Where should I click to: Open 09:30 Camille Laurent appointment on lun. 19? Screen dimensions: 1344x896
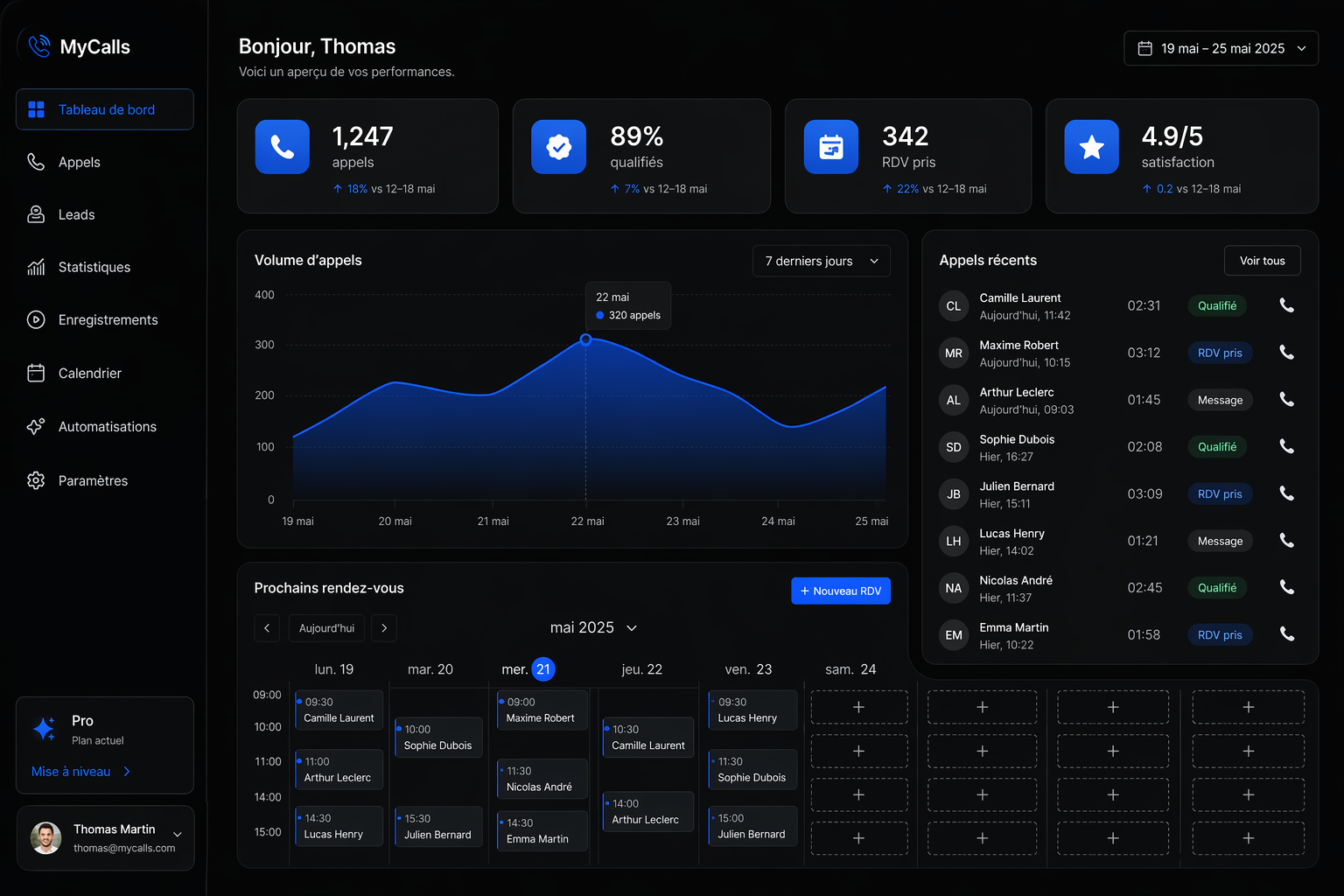click(339, 710)
